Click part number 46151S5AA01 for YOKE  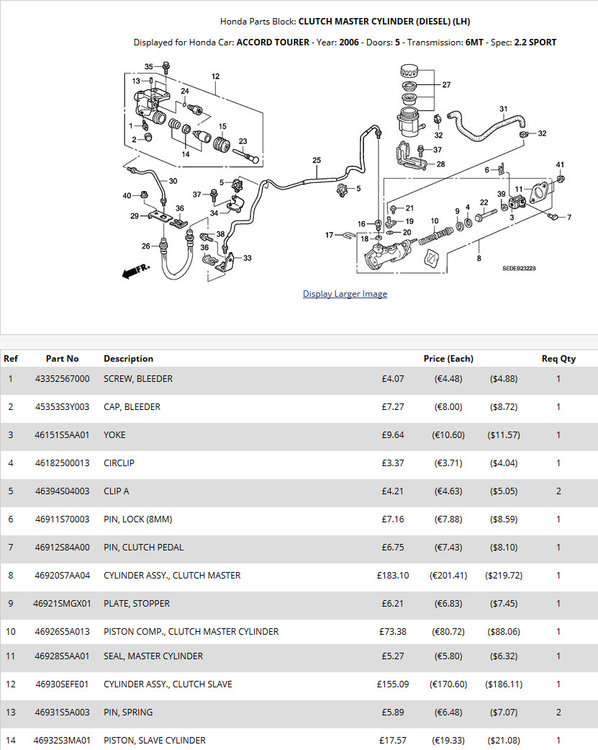62,435
